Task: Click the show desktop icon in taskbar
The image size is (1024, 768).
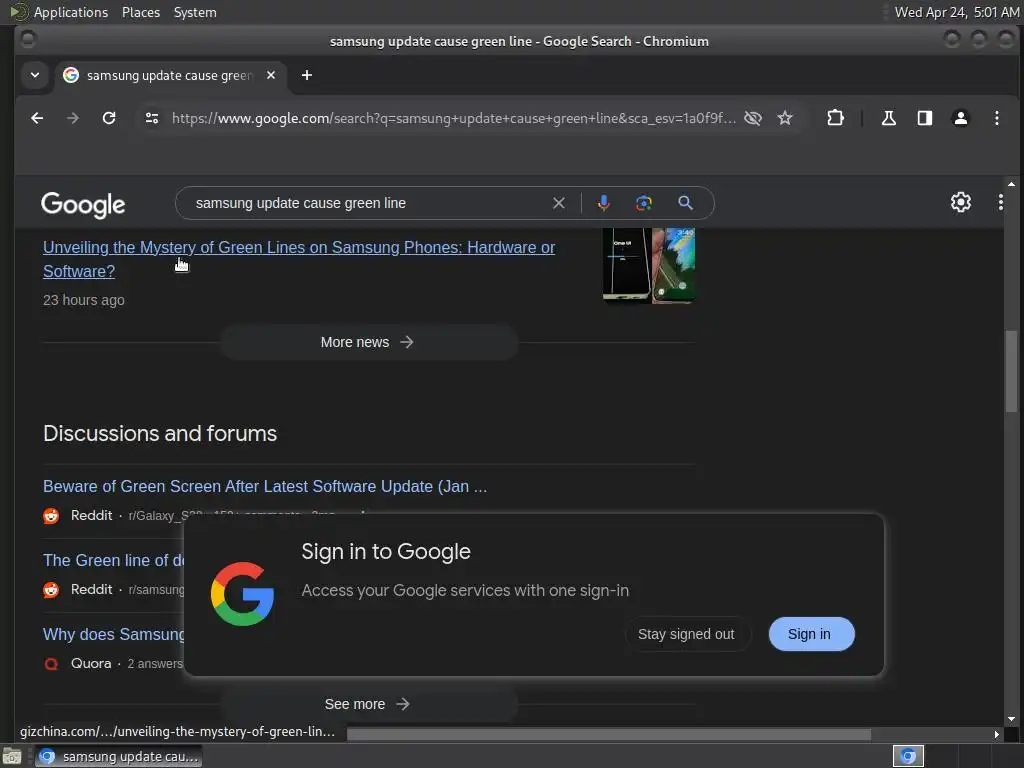Action: point(12,756)
